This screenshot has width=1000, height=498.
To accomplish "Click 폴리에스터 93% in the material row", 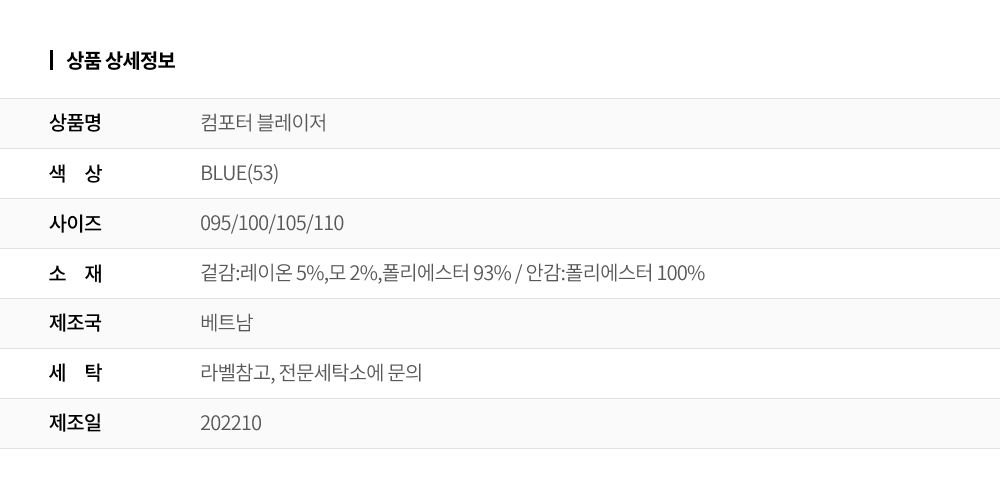I will [447, 273].
